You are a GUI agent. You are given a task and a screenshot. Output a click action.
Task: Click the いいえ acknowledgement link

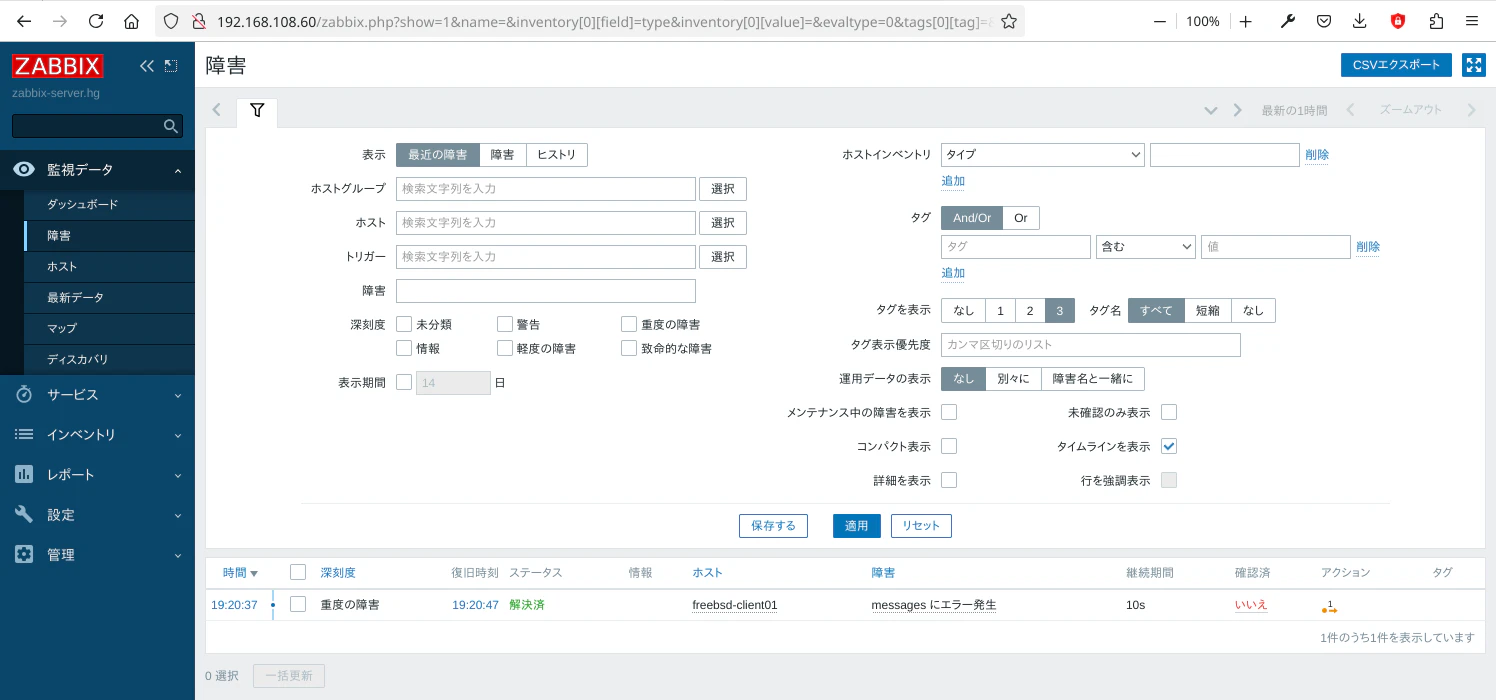click(x=1251, y=605)
